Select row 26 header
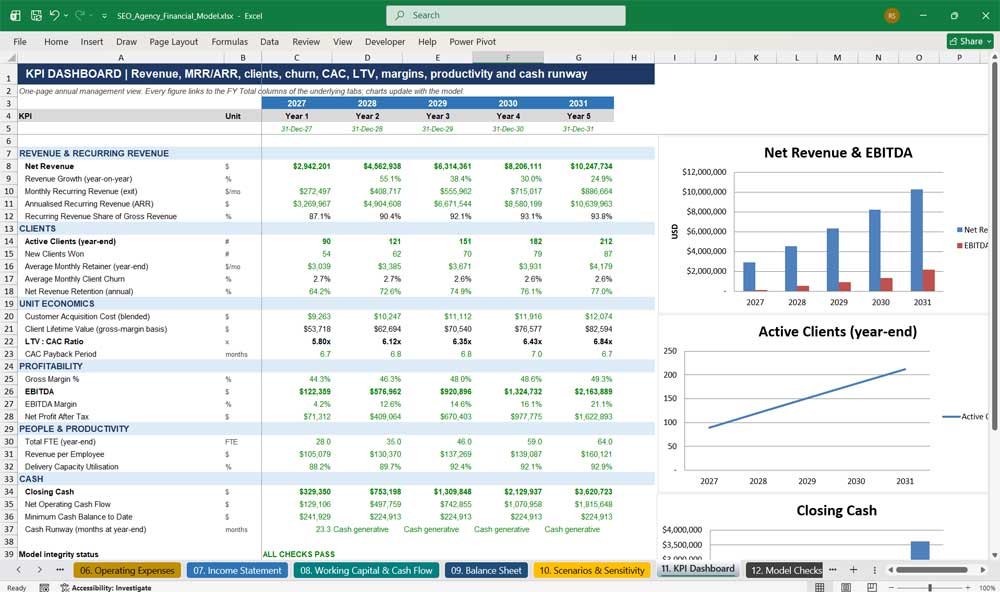Image resolution: width=1000 pixels, height=592 pixels. (x=9, y=392)
